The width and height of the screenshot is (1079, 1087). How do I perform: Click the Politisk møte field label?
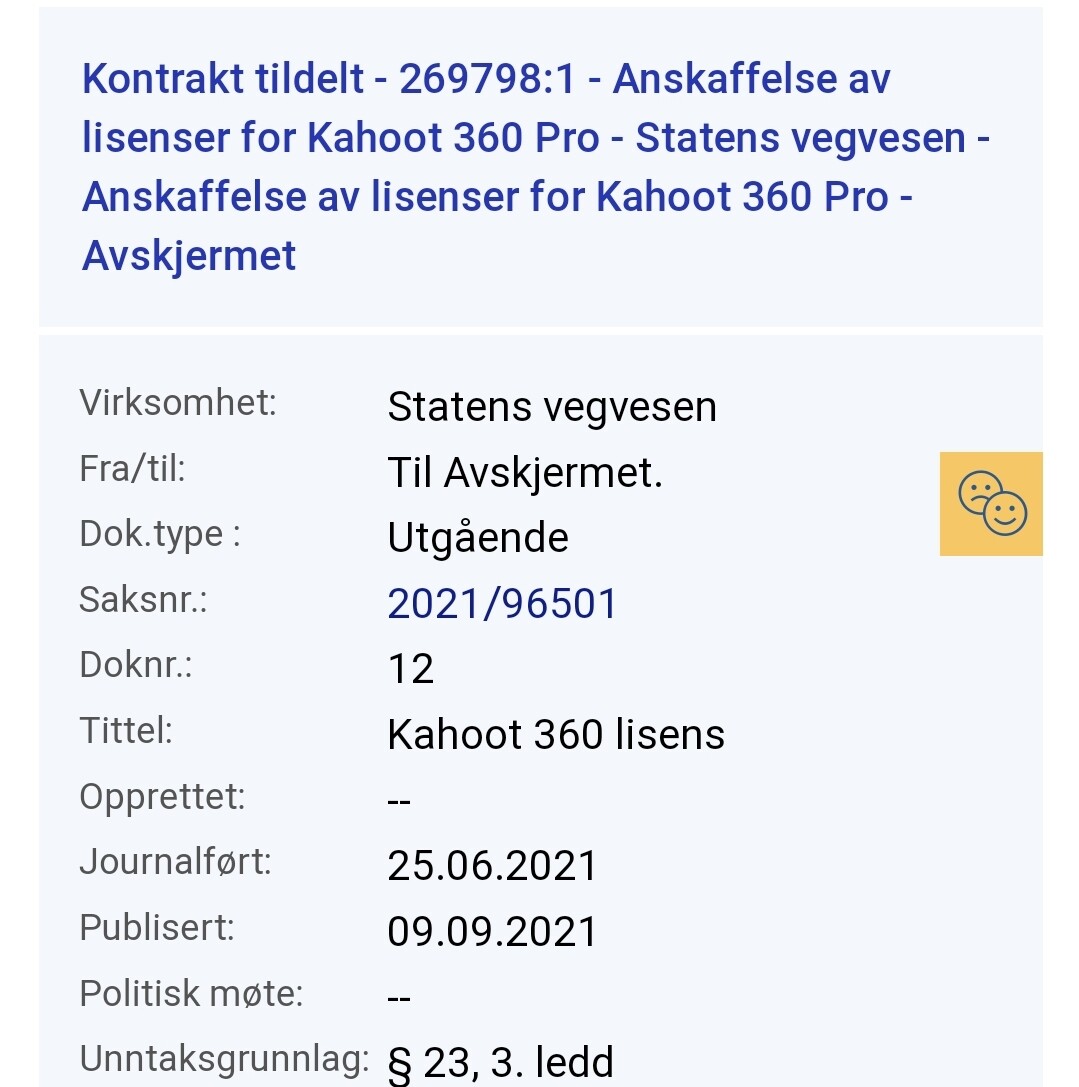tap(191, 994)
